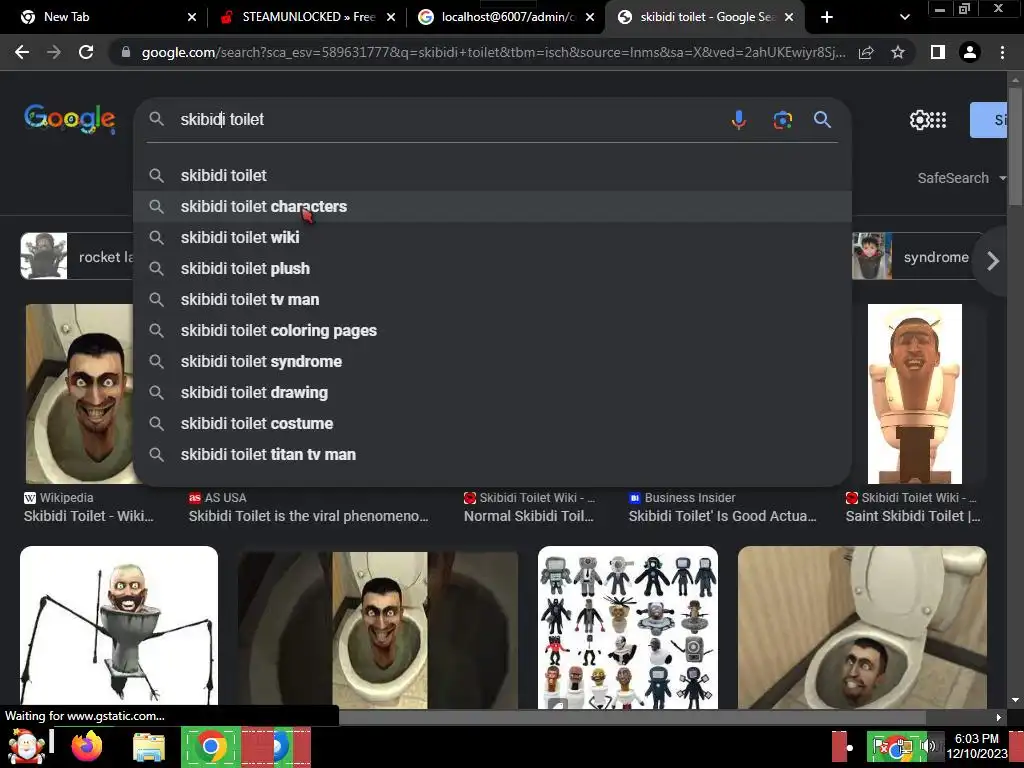The image size is (1024, 768).
Task: Choose suggestion 'skibidi toilet syndrome'
Action: click(492, 362)
